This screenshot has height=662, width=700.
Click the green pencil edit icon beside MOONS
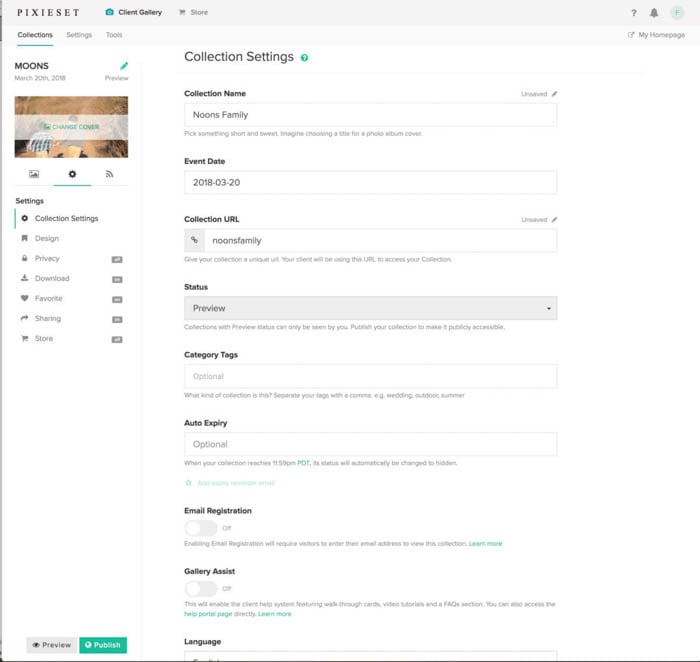point(124,66)
